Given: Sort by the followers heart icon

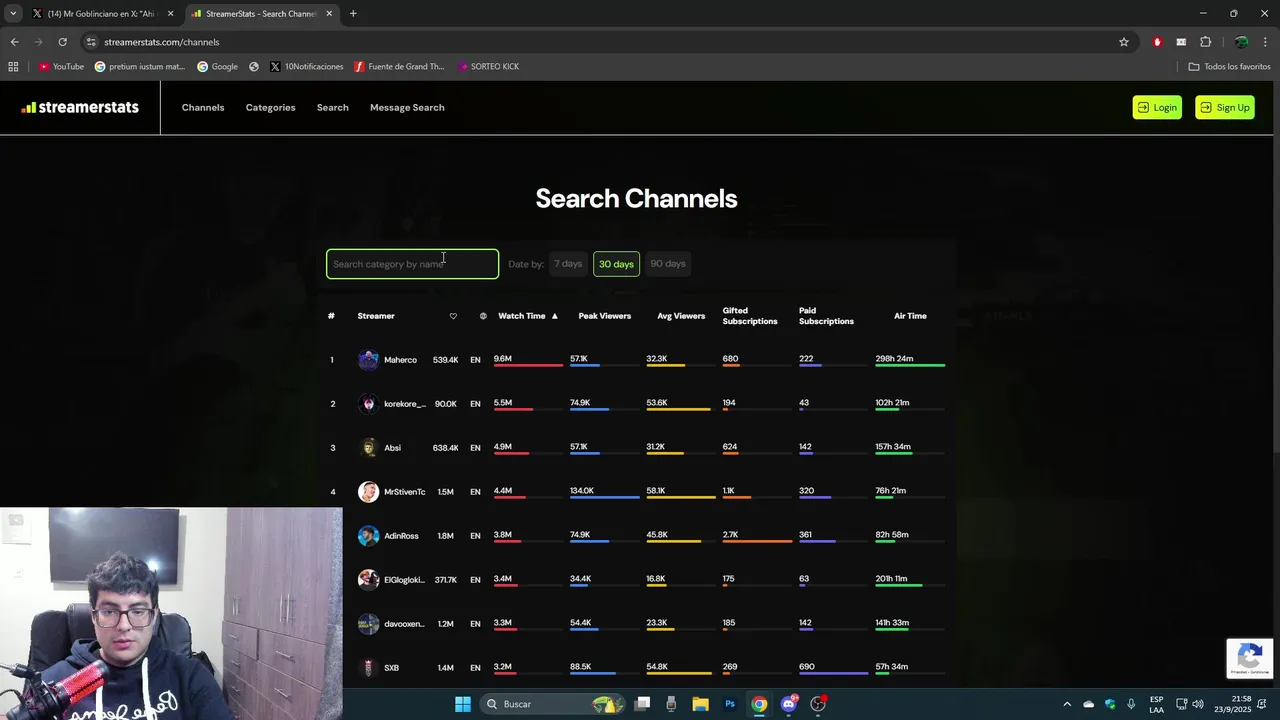Looking at the screenshot, I should pyautogui.click(x=453, y=316).
